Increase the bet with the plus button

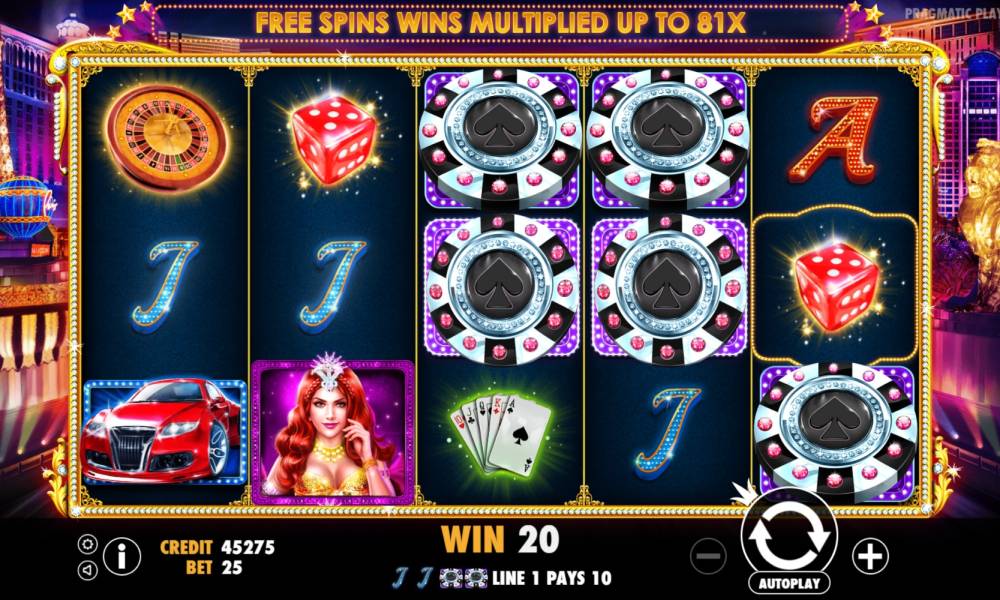click(x=871, y=556)
